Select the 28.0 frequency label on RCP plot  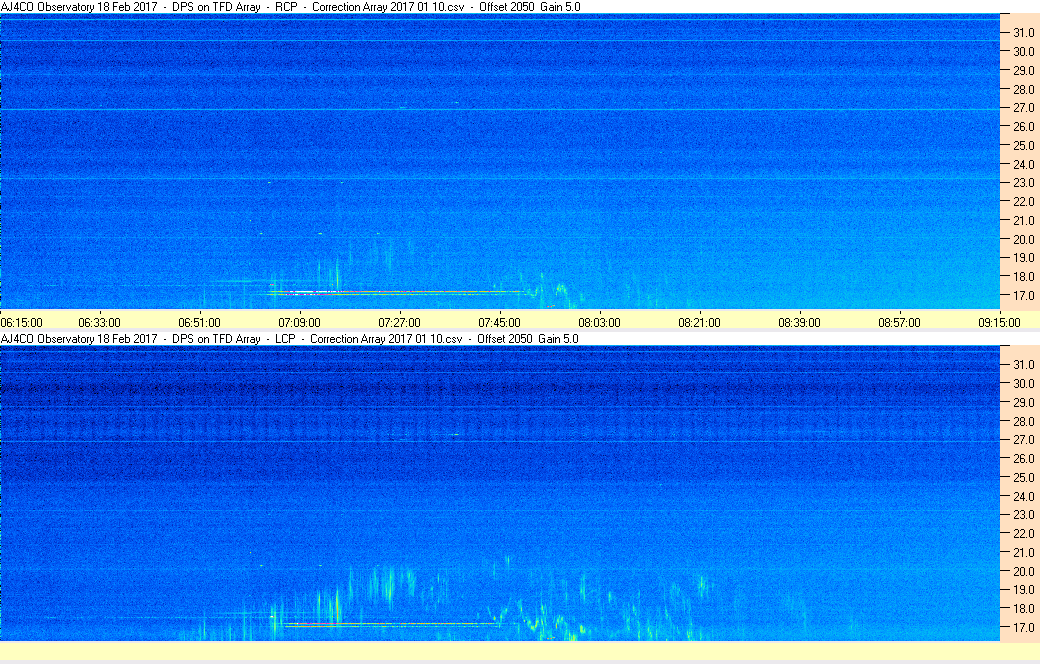[x=1023, y=89]
